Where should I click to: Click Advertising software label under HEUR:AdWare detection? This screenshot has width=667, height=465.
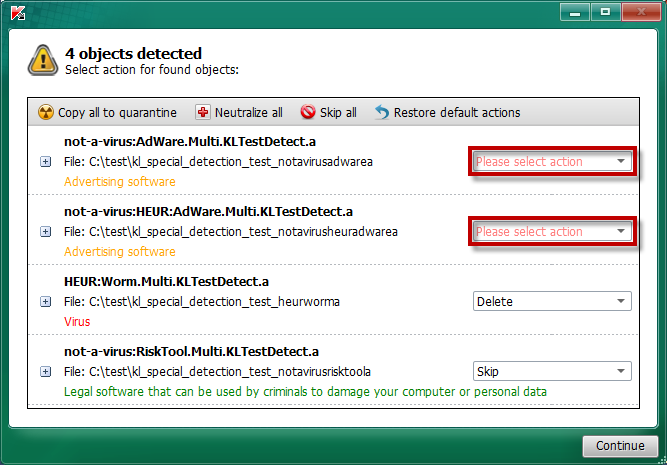click(120, 252)
